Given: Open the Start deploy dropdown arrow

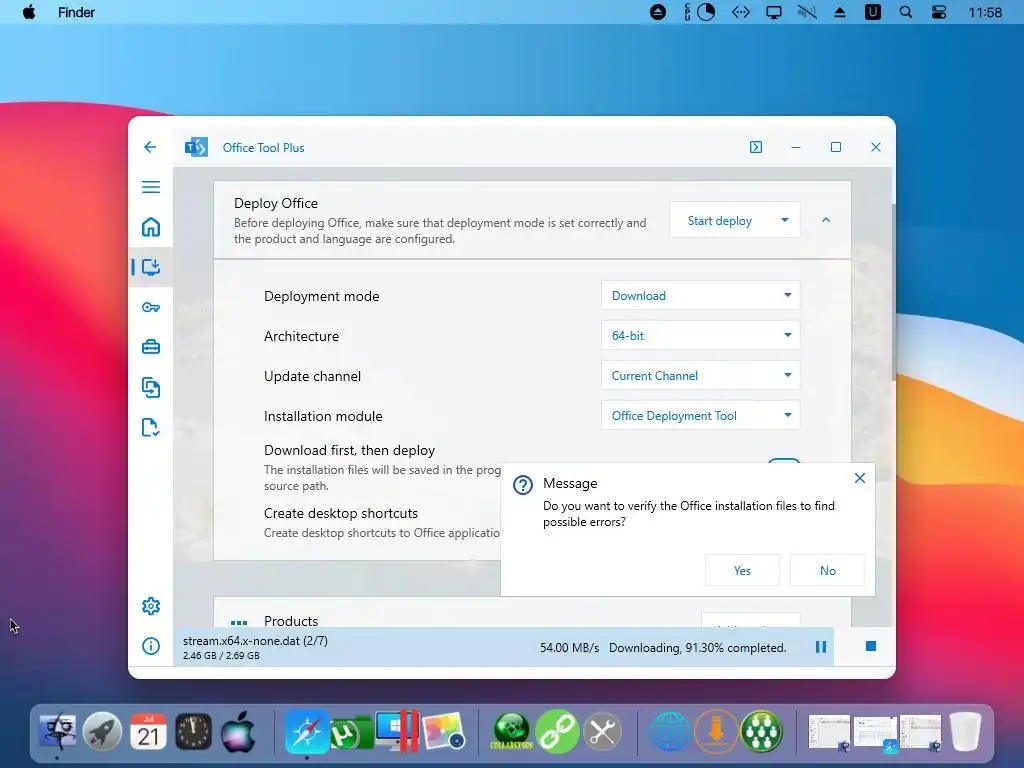Looking at the screenshot, I should pyautogui.click(x=785, y=221).
